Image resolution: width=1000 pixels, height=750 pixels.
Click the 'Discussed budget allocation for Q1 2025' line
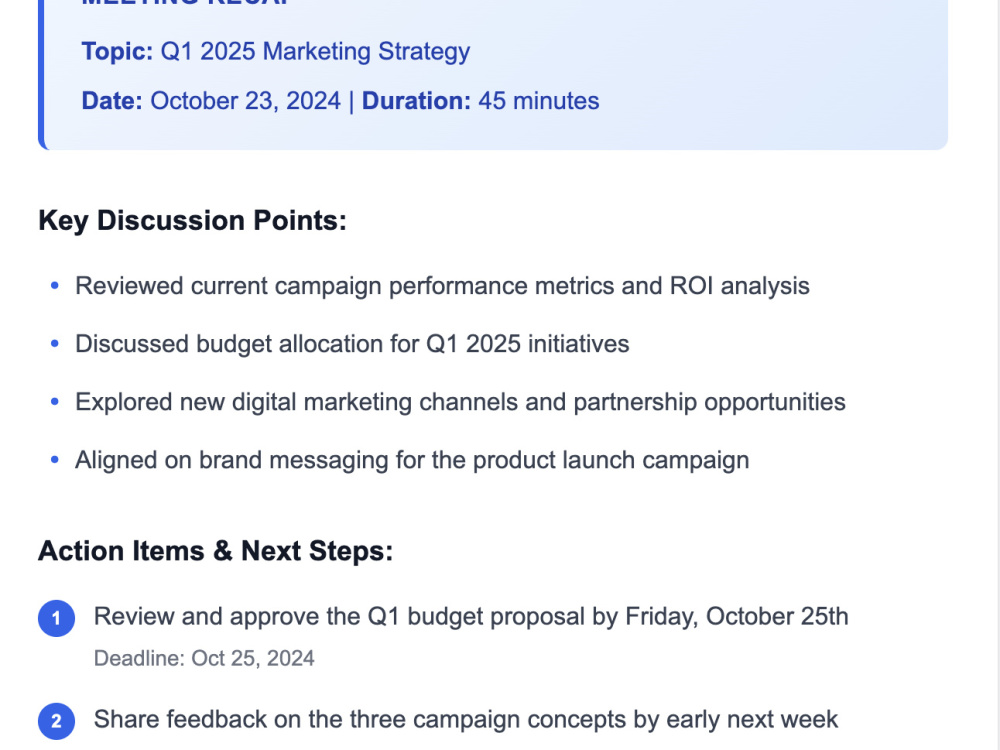352,344
